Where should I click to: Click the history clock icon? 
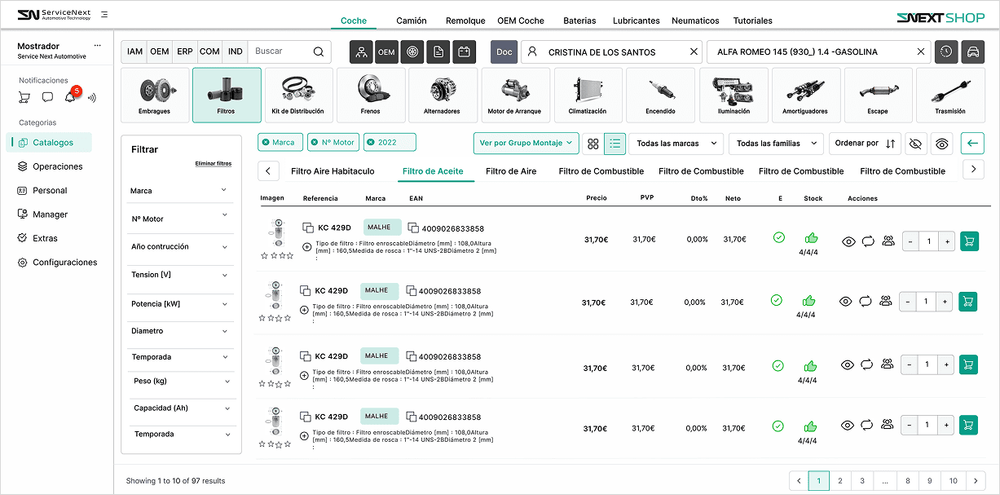[x=946, y=51]
